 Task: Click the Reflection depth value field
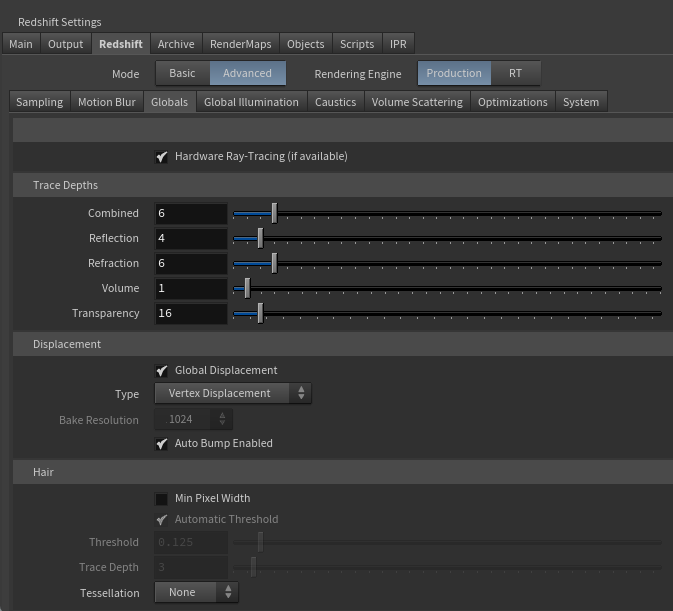(x=191, y=239)
